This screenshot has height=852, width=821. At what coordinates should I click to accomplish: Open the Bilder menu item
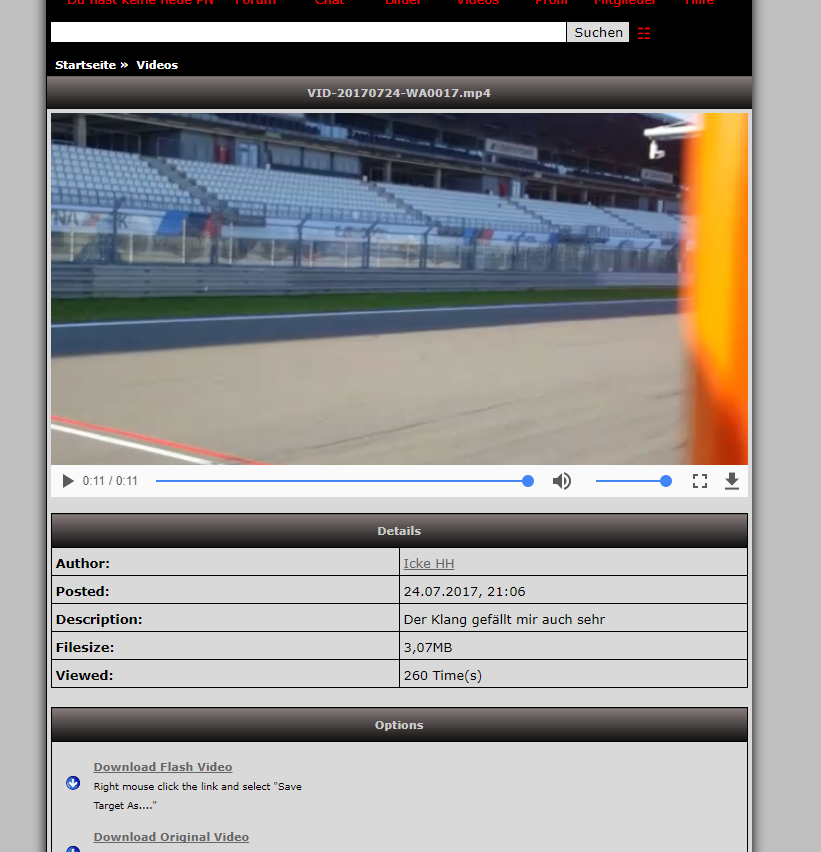click(403, 3)
